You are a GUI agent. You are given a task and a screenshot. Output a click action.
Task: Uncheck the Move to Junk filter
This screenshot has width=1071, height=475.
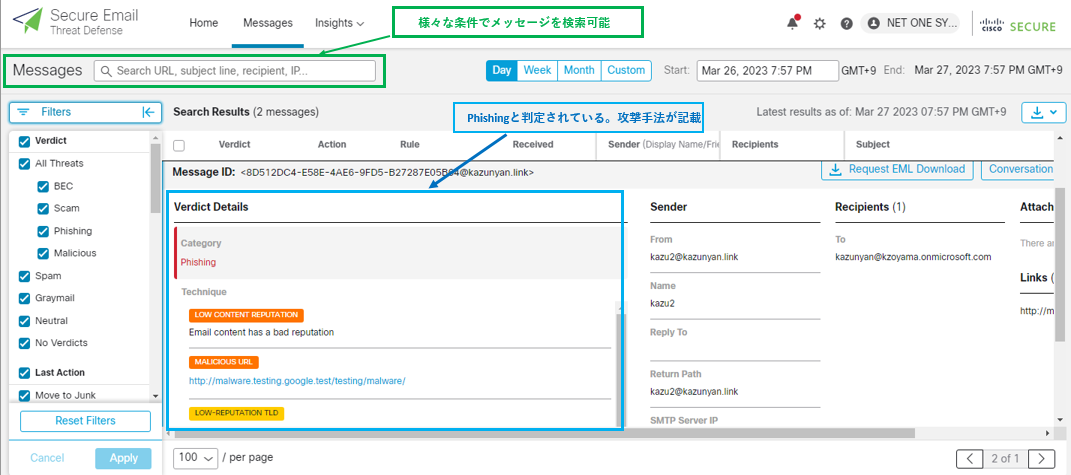(x=24, y=396)
